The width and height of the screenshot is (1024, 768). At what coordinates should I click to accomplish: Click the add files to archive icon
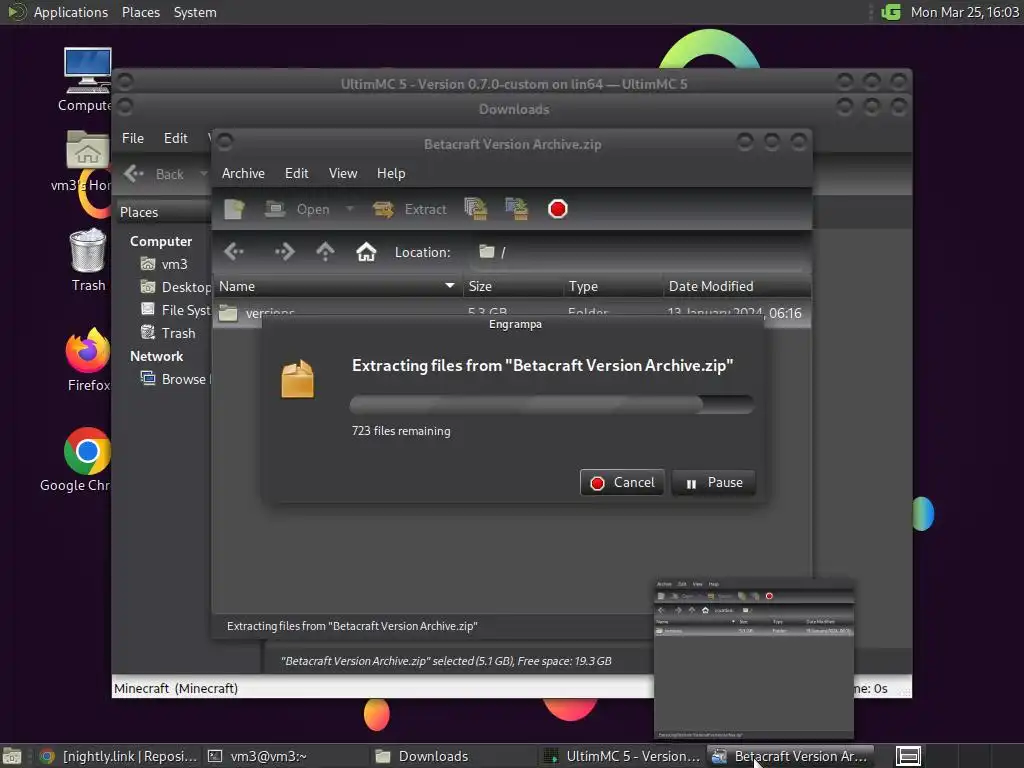(475, 209)
